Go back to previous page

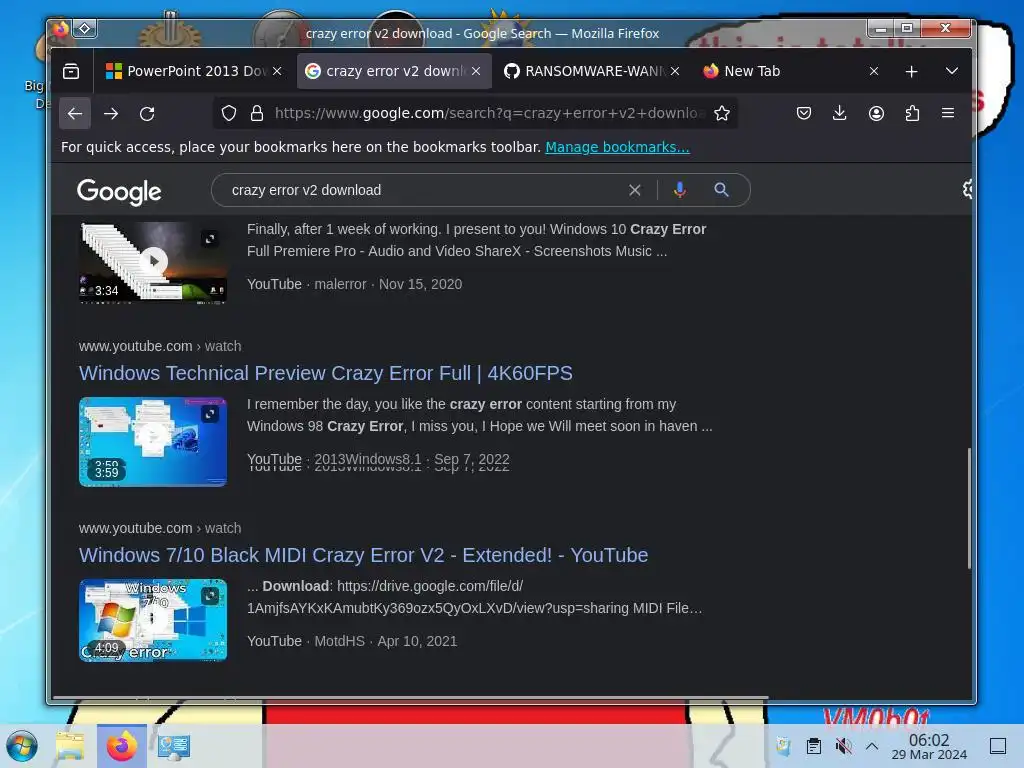tap(75, 114)
